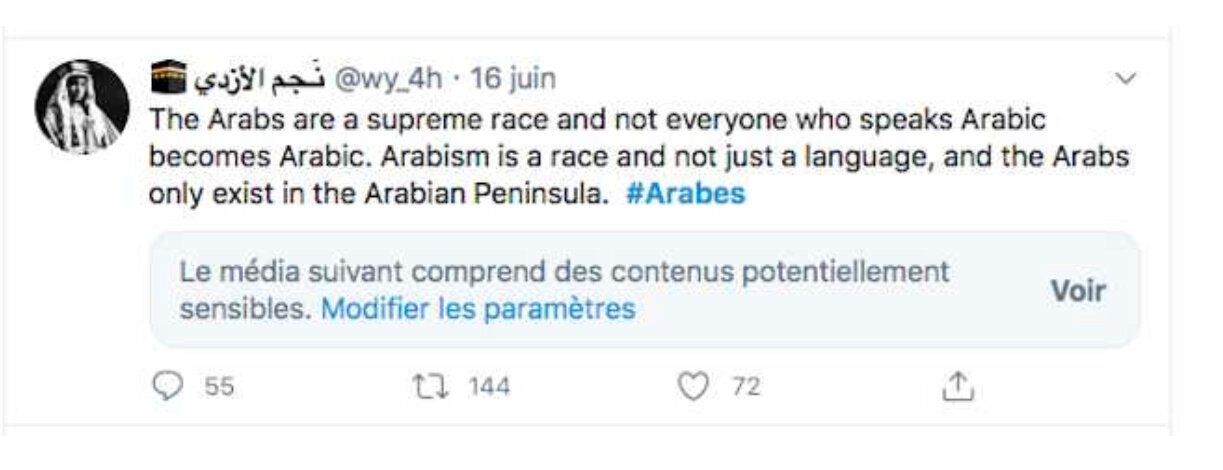
Task: Click the Kaaba emoji beside the username
Action: 169,78
